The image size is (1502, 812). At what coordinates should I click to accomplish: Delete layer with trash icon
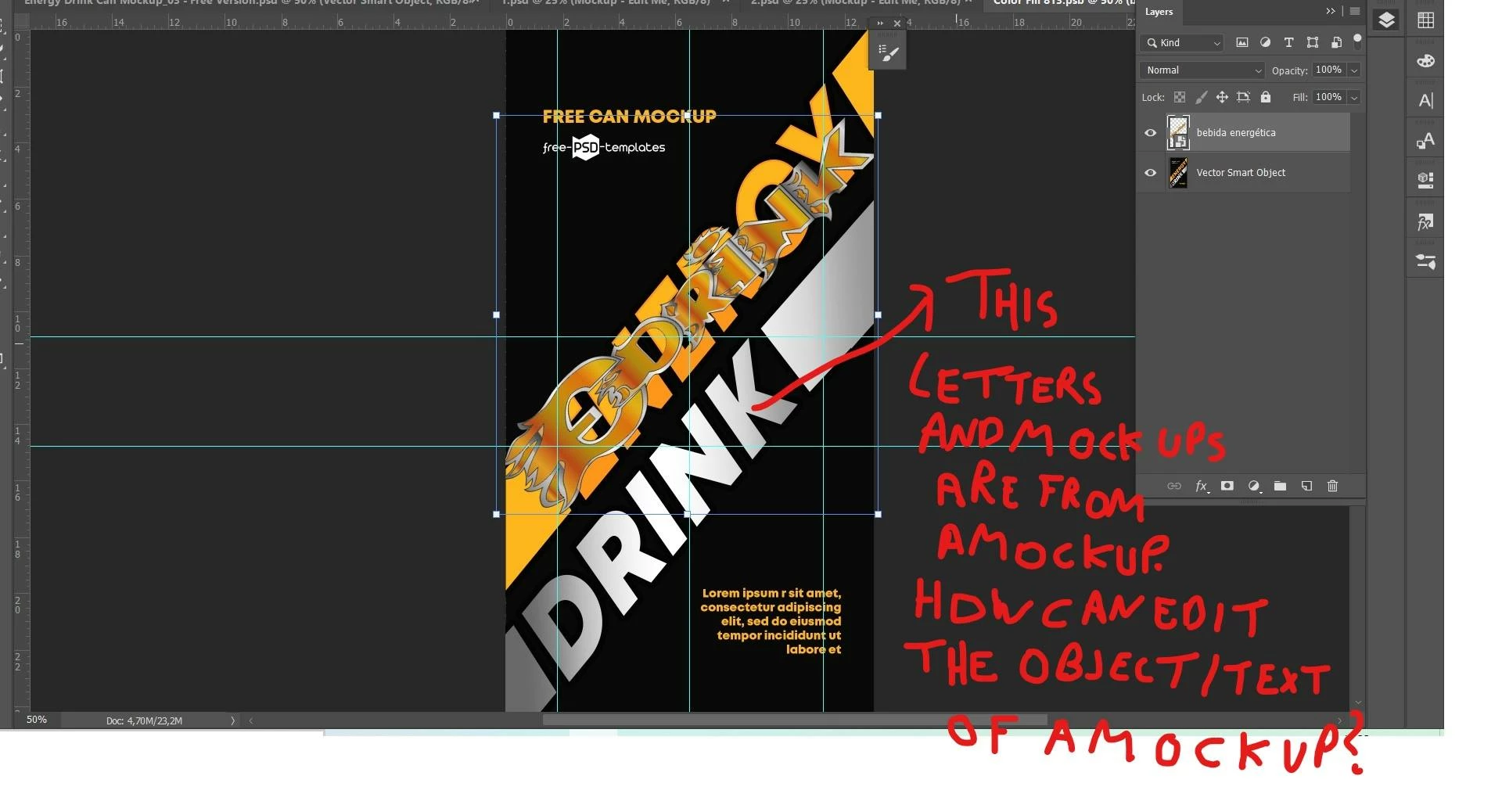pos(1333,486)
